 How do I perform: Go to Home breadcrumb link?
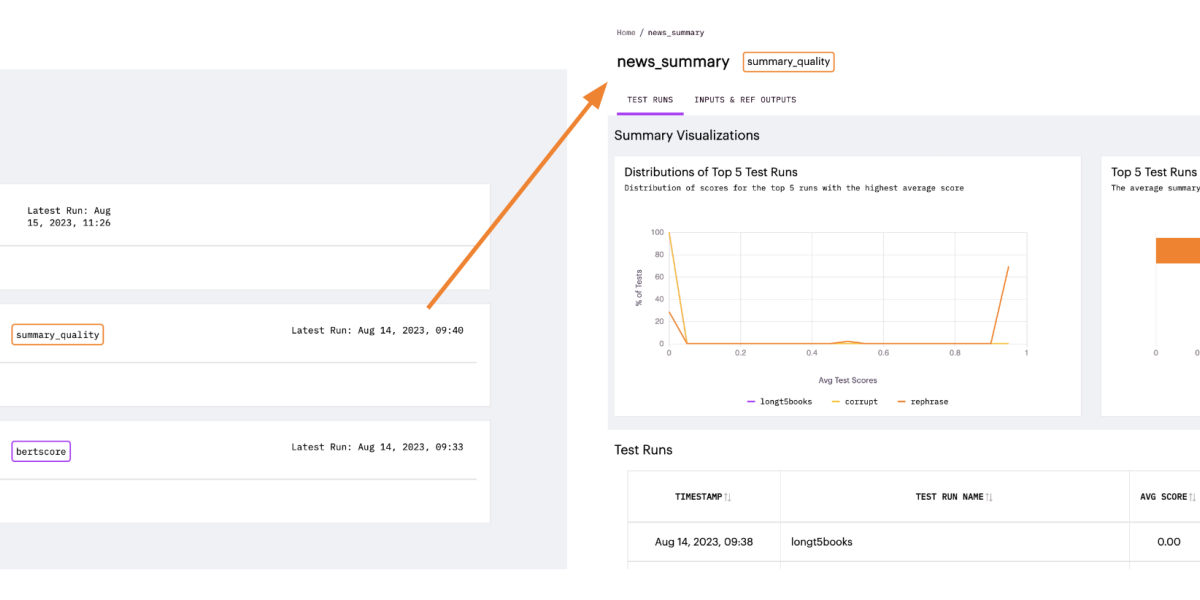point(626,33)
